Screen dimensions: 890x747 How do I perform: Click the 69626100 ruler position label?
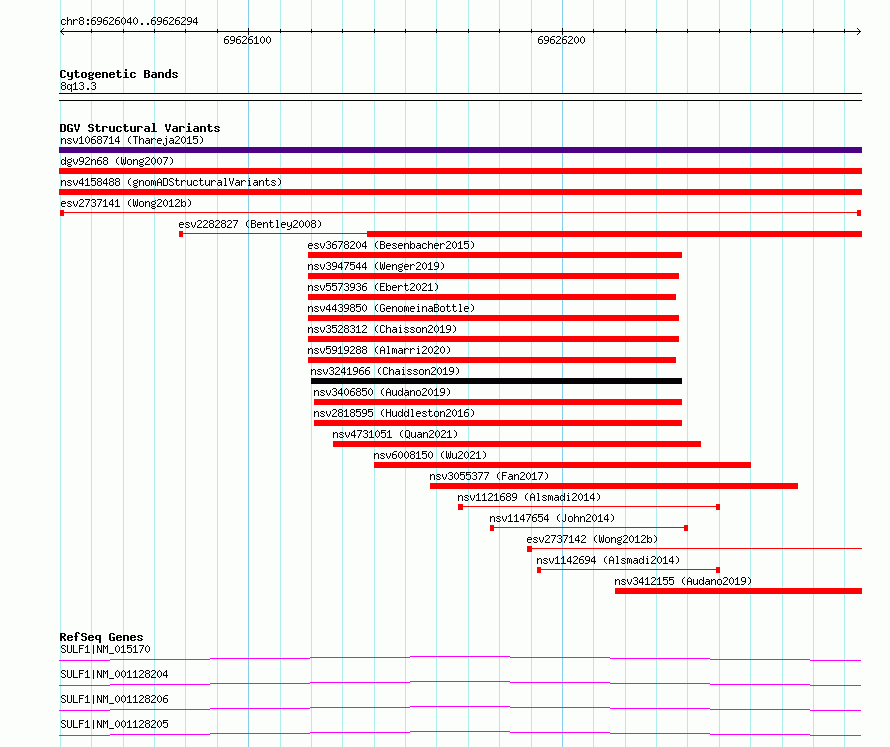pyautogui.click(x=247, y=40)
